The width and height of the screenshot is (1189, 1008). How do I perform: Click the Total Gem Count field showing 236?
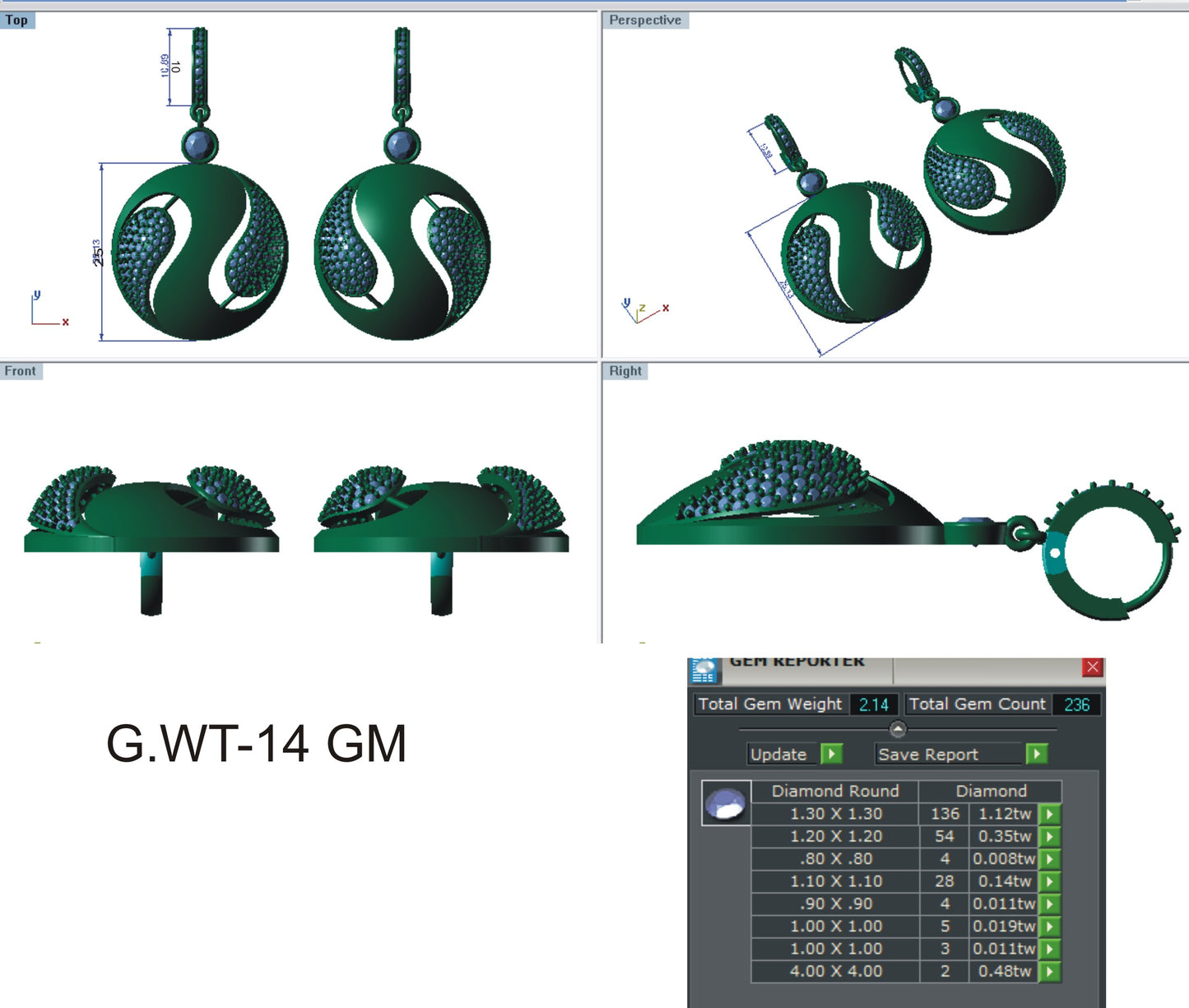(x=1075, y=704)
